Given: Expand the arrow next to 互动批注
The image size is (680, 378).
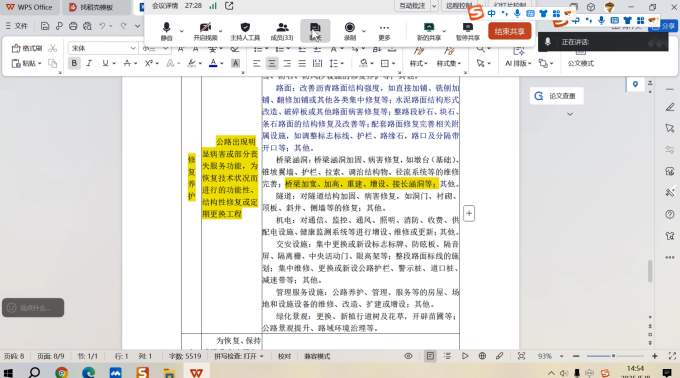Looking at the screenshot, I should (x=434, y=6).
